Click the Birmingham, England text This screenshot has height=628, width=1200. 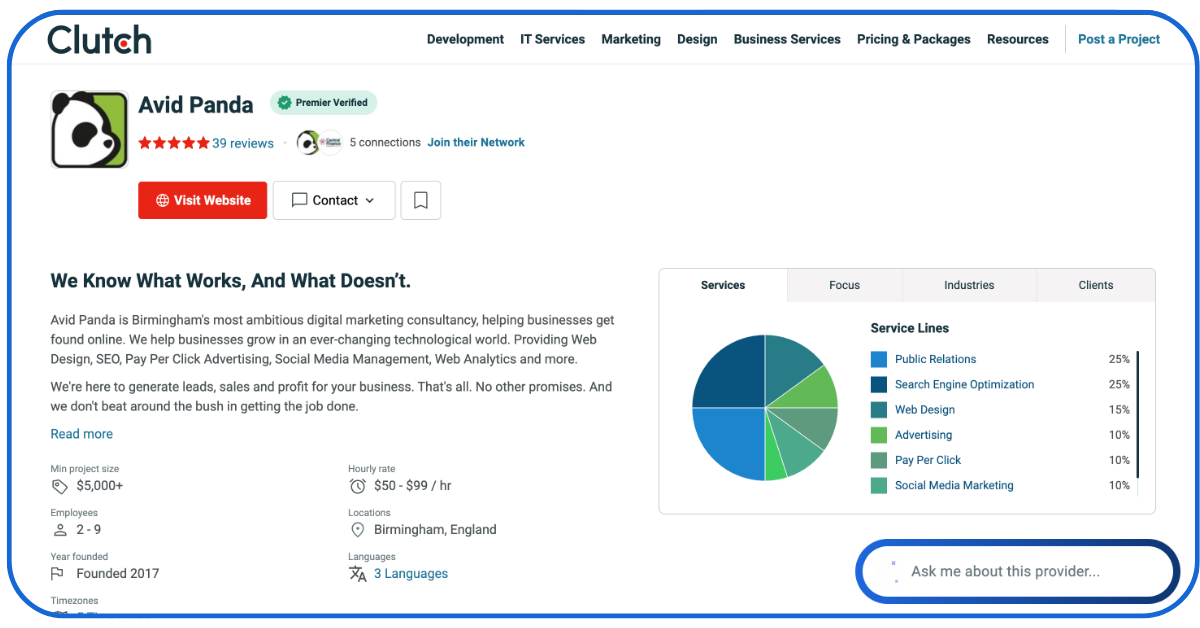435,530
